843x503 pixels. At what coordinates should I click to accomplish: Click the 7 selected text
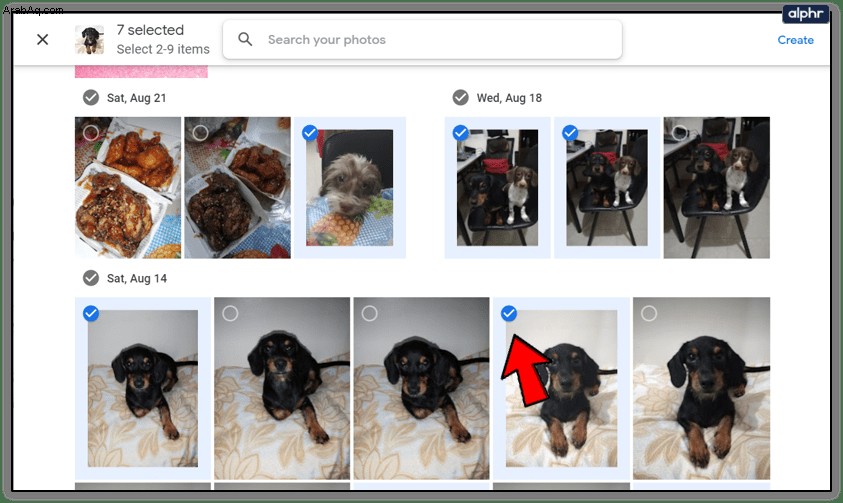click(x=150, y=30)
